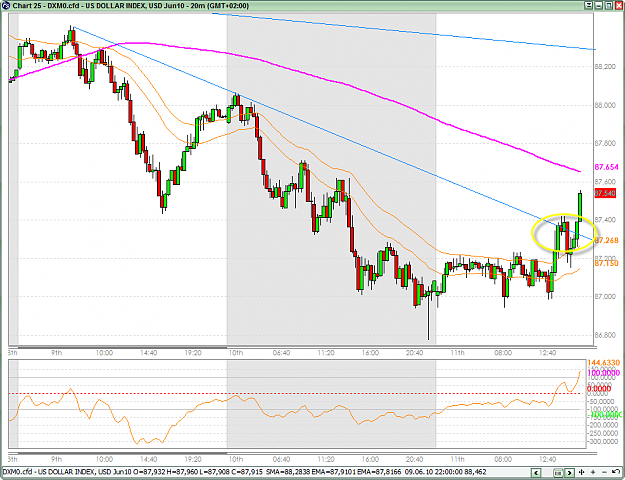Click EMA=87,9101 in the status bar
The height and width of the screenshot is (480, 625).
coord(334,472)
